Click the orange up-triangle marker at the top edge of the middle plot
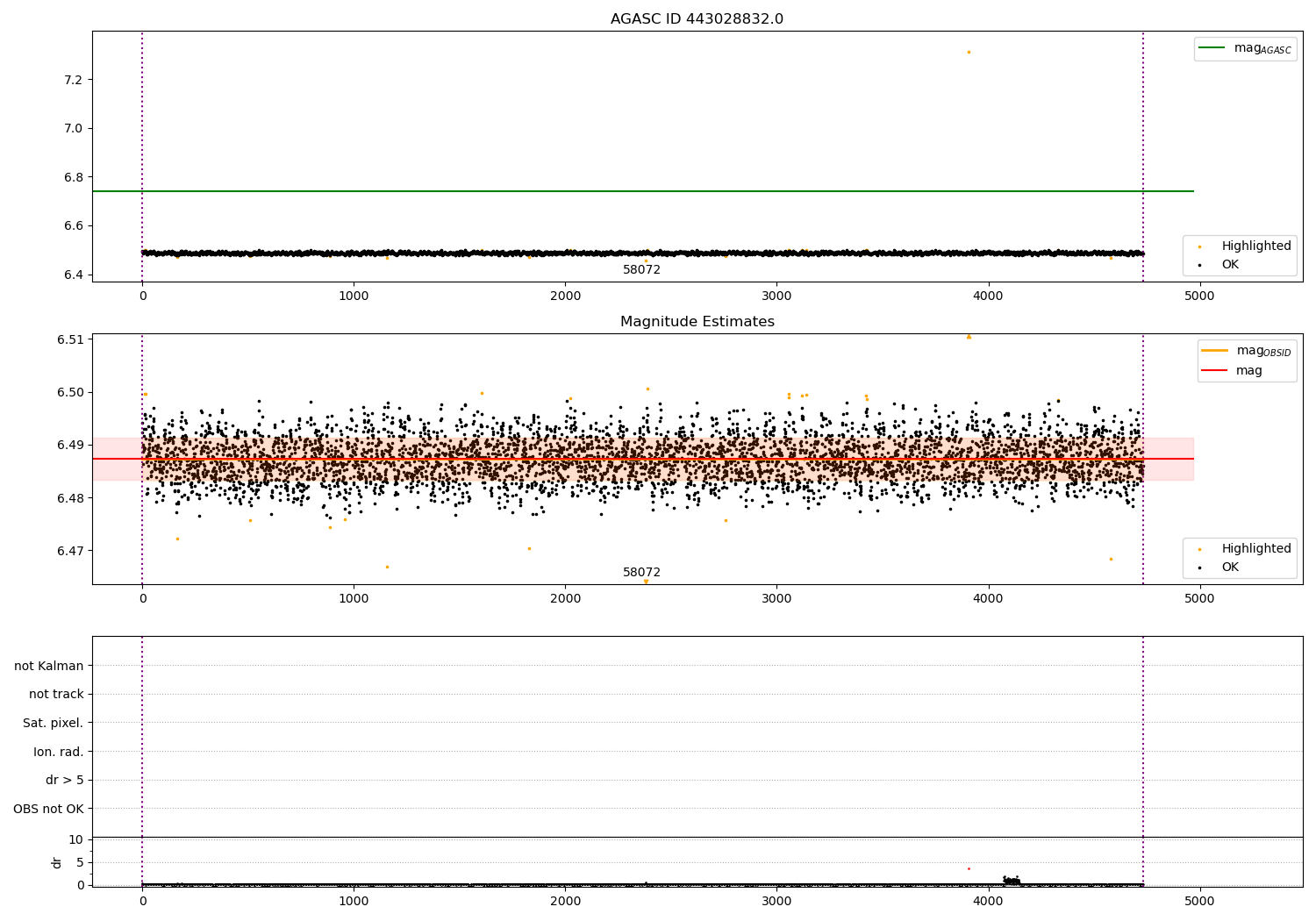 pyautogui.click(x=969, y=336)
